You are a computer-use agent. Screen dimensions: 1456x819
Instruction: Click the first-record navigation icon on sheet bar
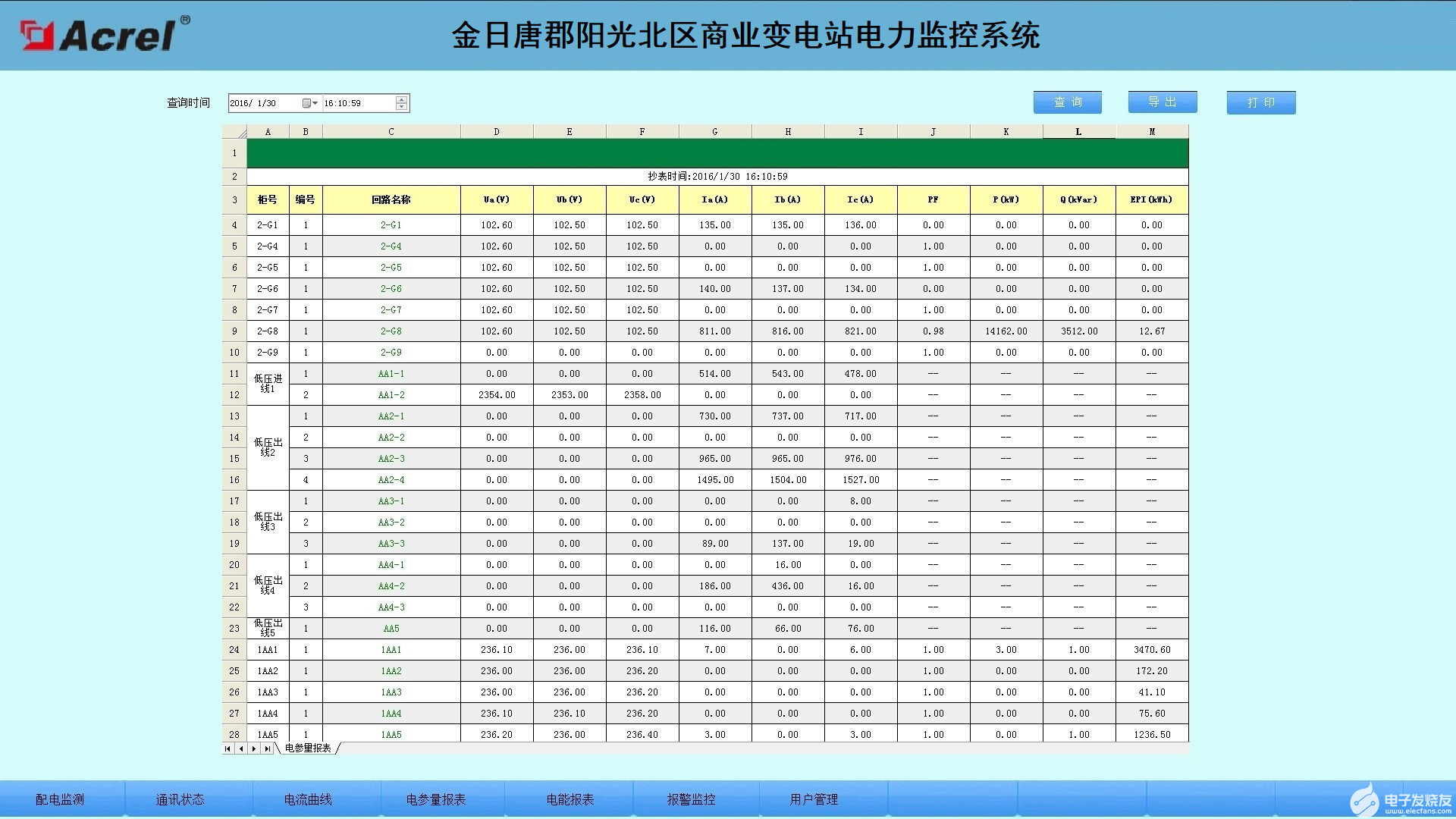tap(227, 748)
